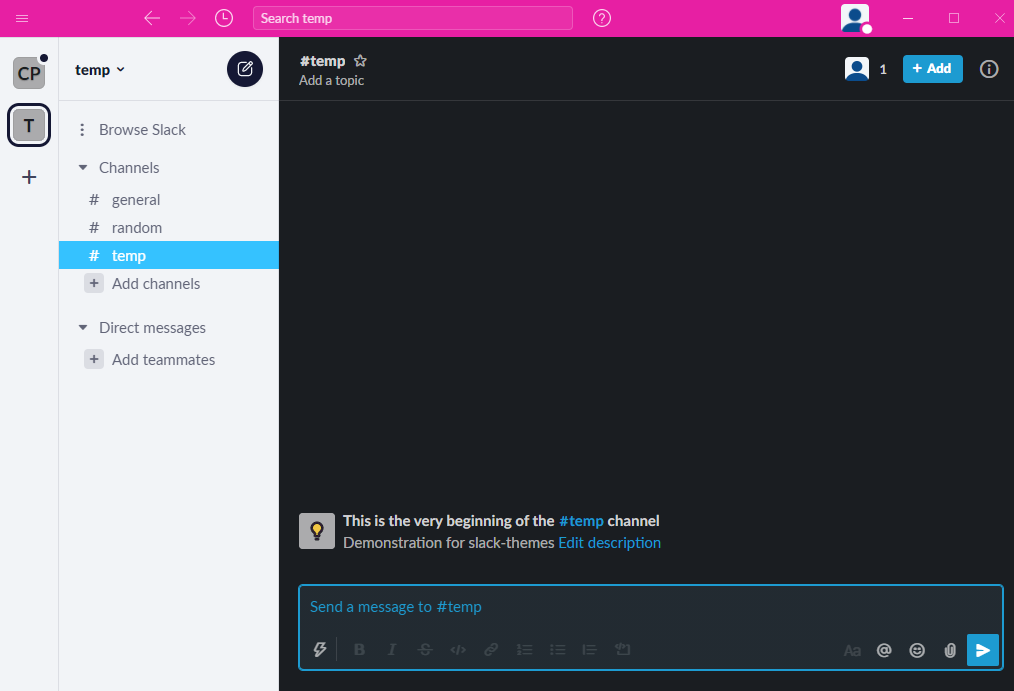Open the hamburger menu in title bar

(x=22, y=18)
